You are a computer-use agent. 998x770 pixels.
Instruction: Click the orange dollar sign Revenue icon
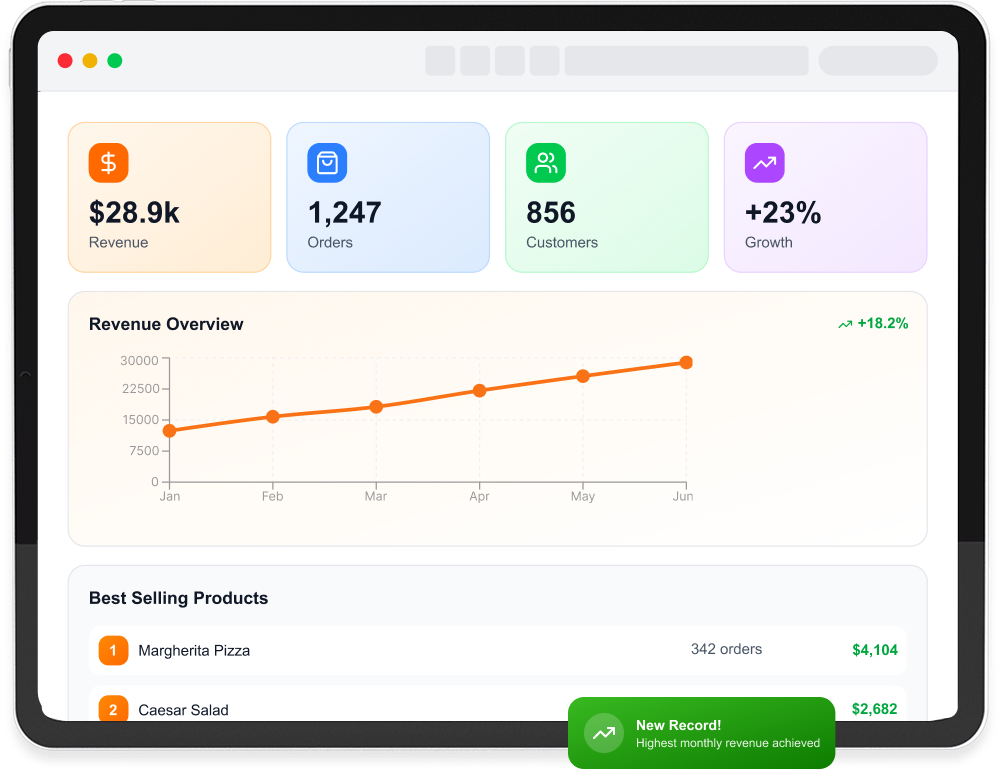[x=108, y=163]
